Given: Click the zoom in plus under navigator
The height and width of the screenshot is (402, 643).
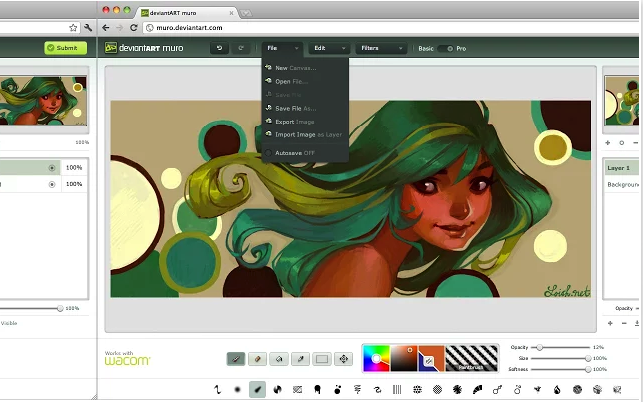Looking at the screenshot, I should pos(608,143).
